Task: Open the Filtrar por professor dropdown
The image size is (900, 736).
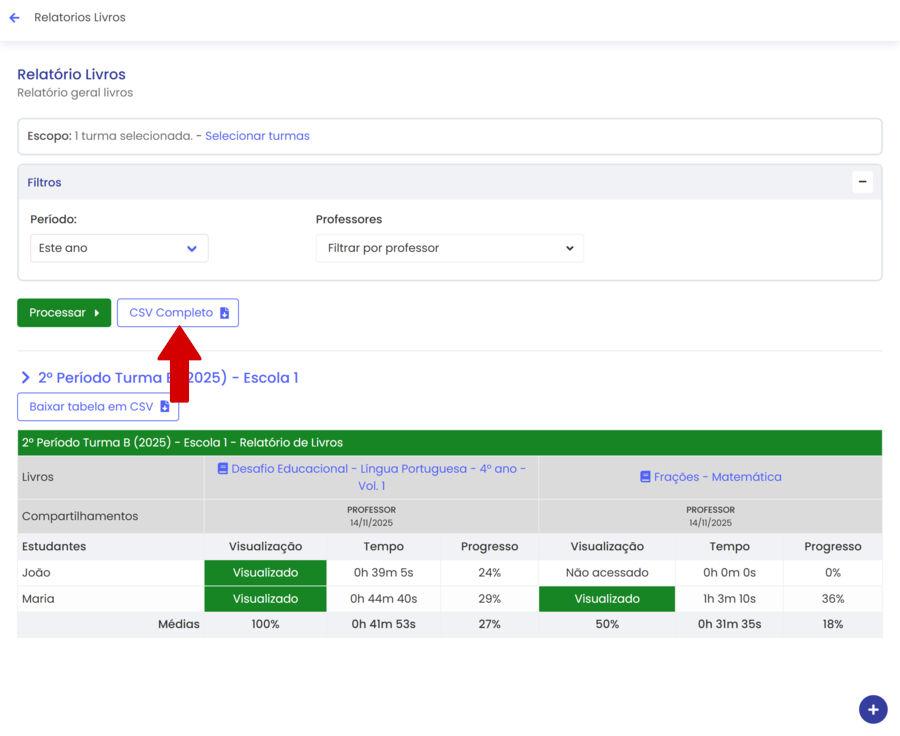Action: pyautogui.click(x=449, y=248)
